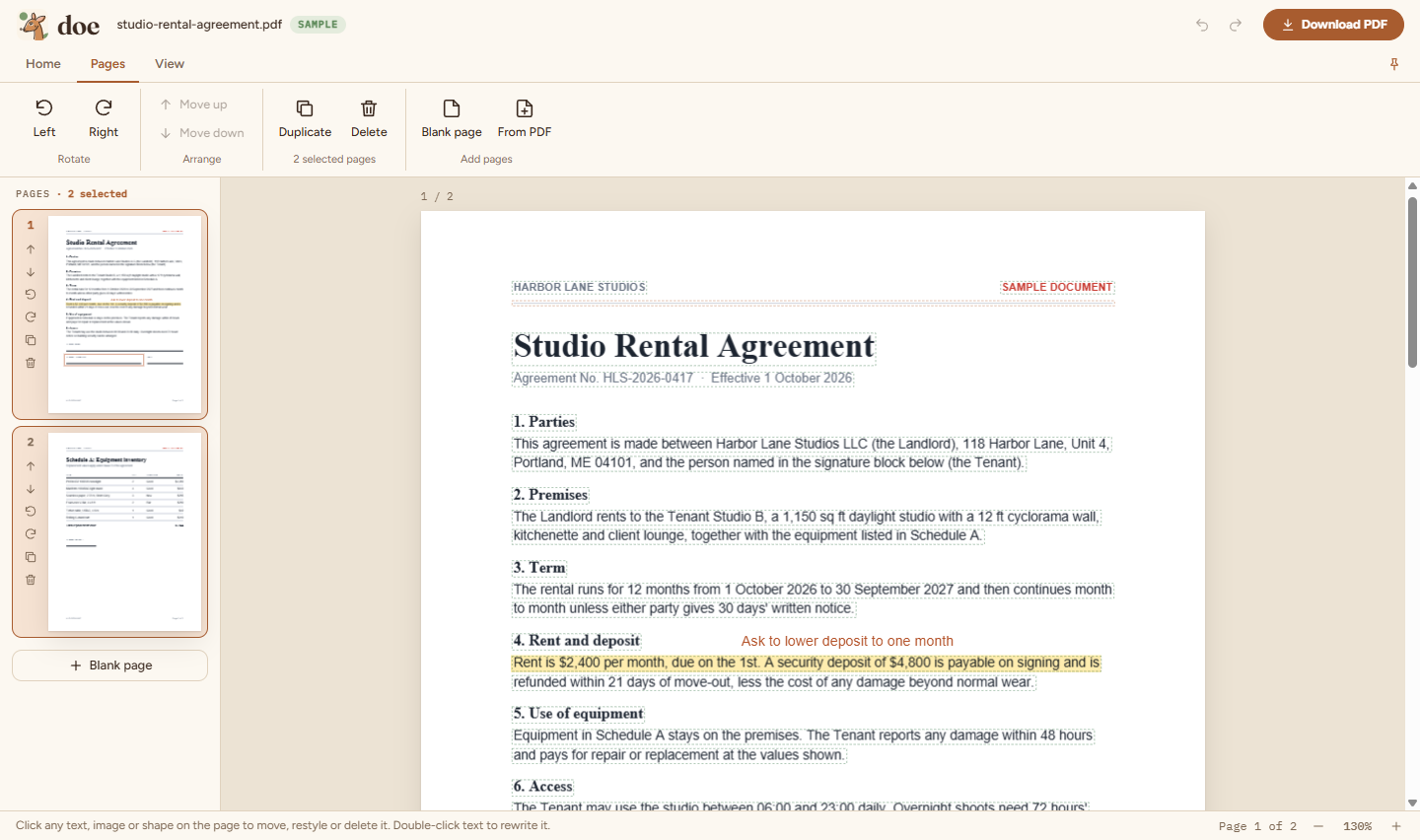The width and height of the screenshot is (1420, 840).
Task: Rotate page 1 right from sidebar
Action: [31, 317]
